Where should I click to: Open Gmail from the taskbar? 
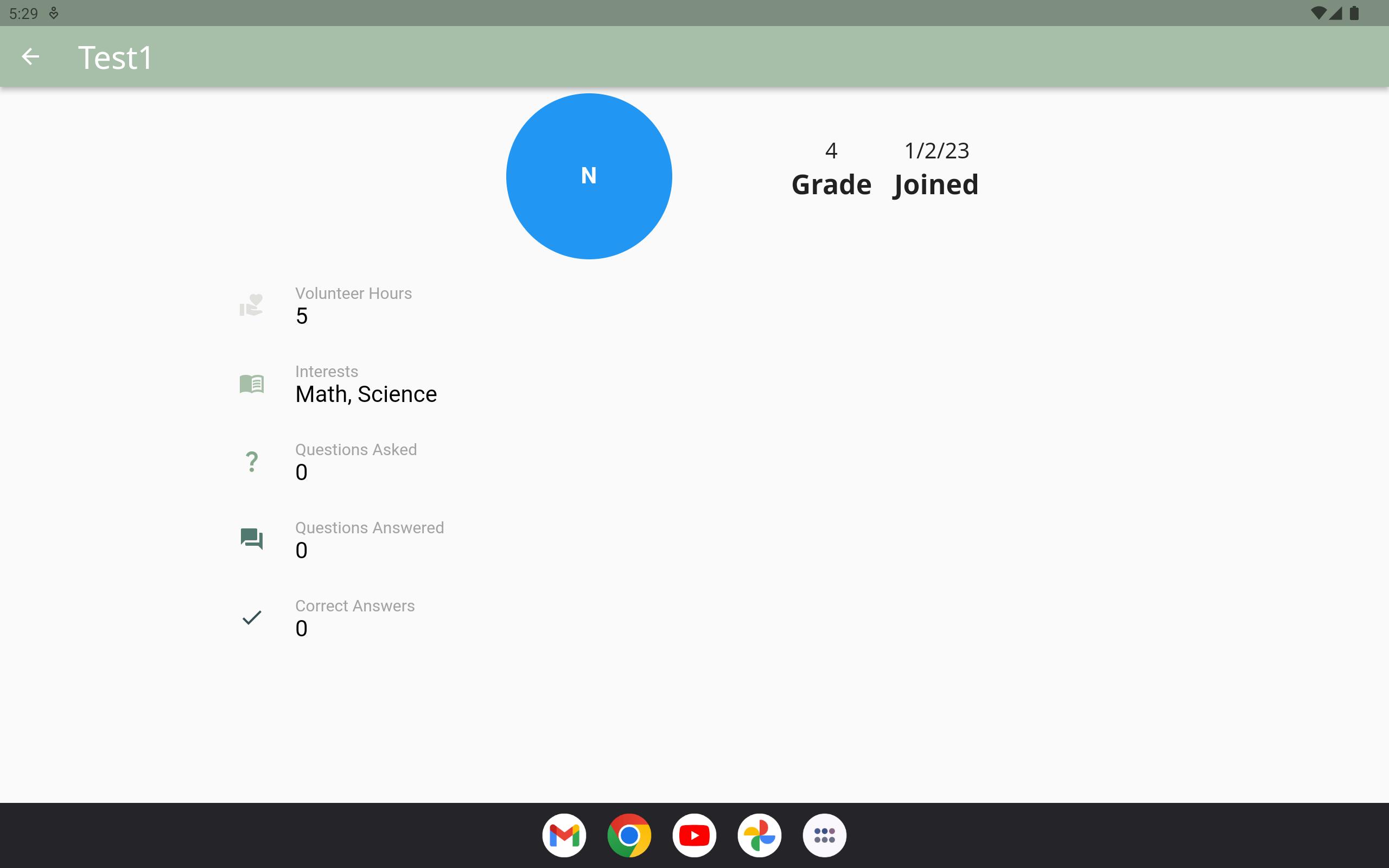[564, 835]
